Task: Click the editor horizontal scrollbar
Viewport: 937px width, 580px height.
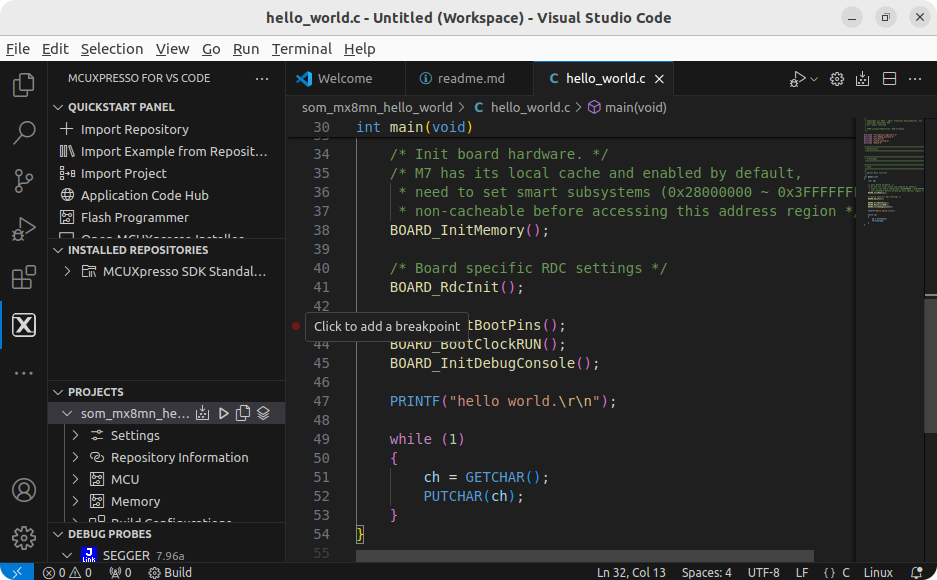Action: coord(584,555)
